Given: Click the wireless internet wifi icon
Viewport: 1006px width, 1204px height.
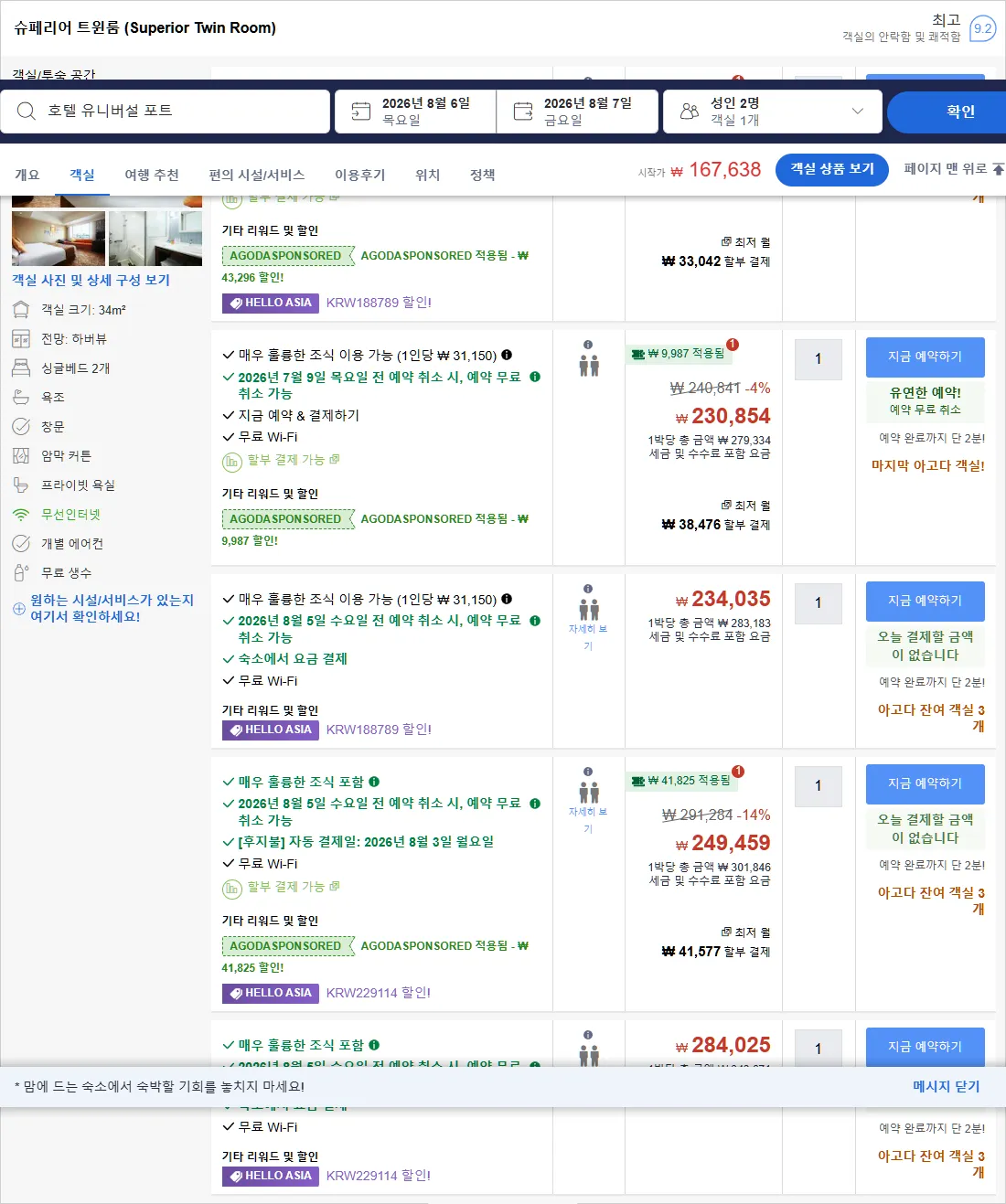Looking at the screenshot, I should [21, 515].
